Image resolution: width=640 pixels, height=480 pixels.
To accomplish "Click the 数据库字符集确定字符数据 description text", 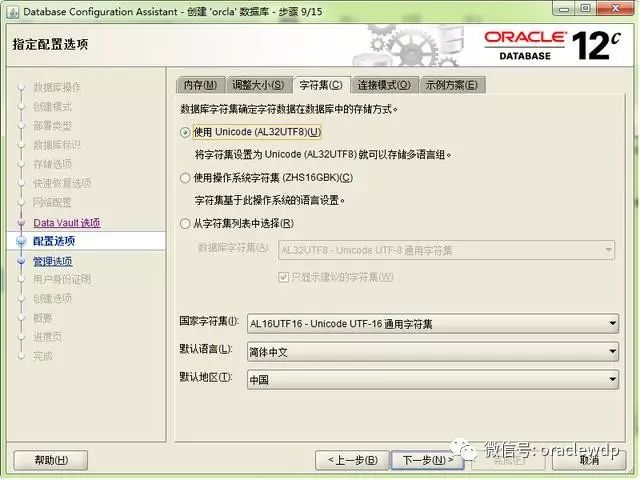I will tap(289, 109).
